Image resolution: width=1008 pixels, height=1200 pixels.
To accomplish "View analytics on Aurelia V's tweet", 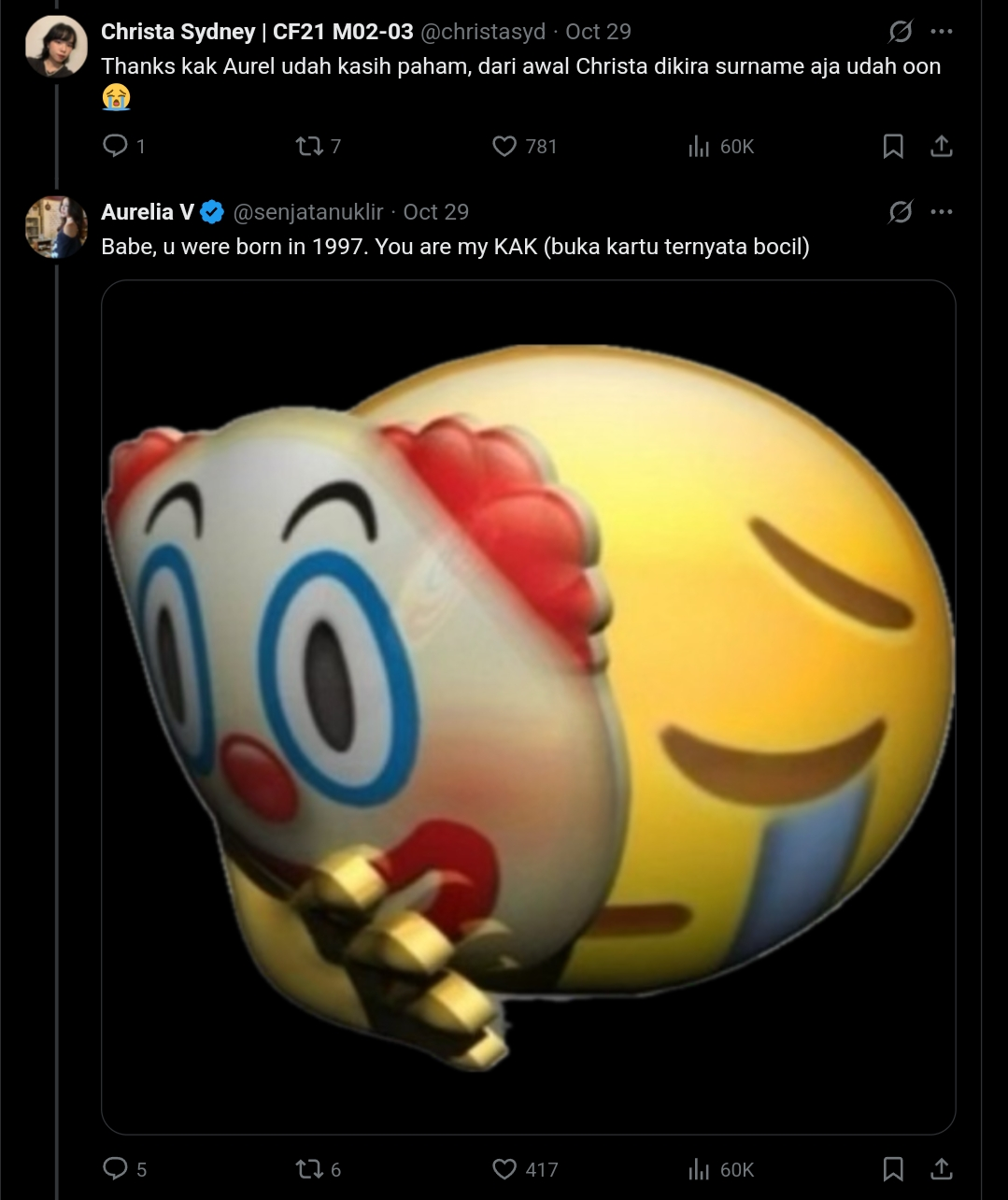I will pos(699,1168).
